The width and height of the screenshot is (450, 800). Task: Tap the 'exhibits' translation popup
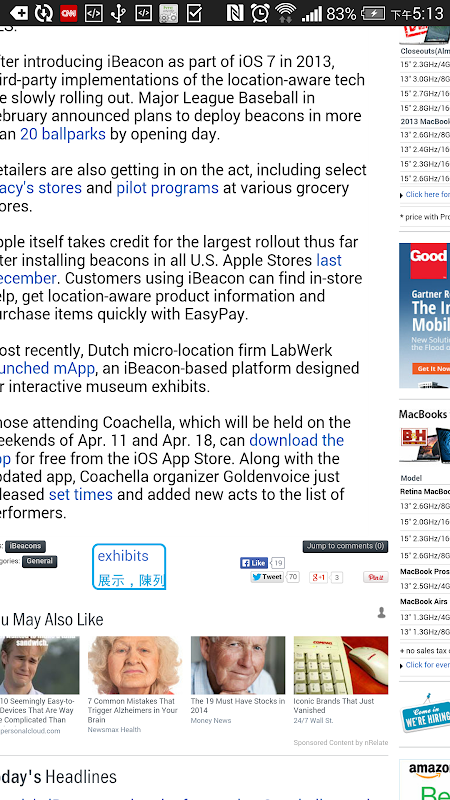pyautogui.click(x=129, y=567)
